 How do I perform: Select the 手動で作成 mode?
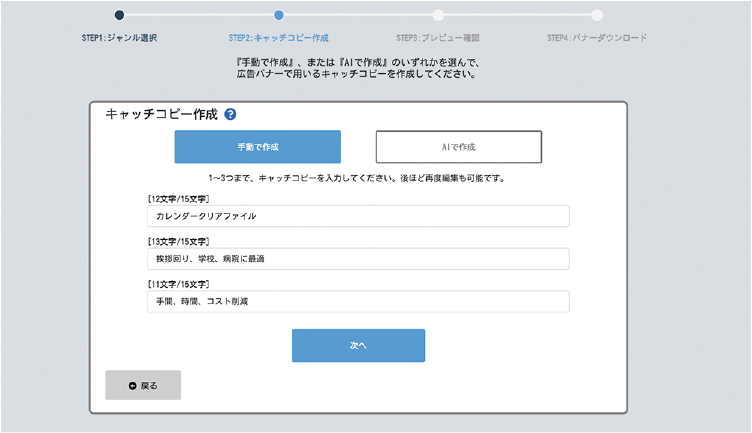coord(257,147)
